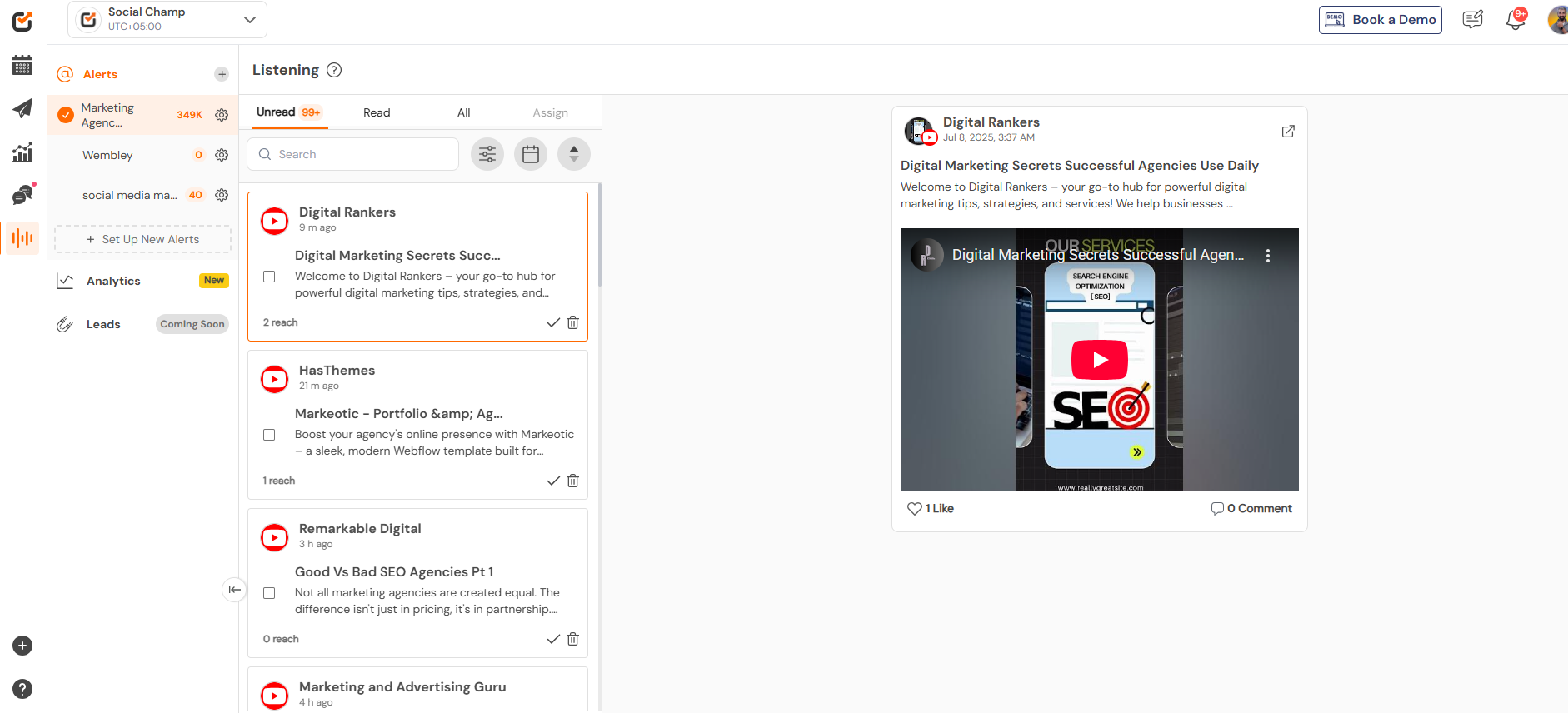This screenshot has height=713, width=1568.
Task: Tick the Digital Rankers post checkbox
Action: [269, 277]
